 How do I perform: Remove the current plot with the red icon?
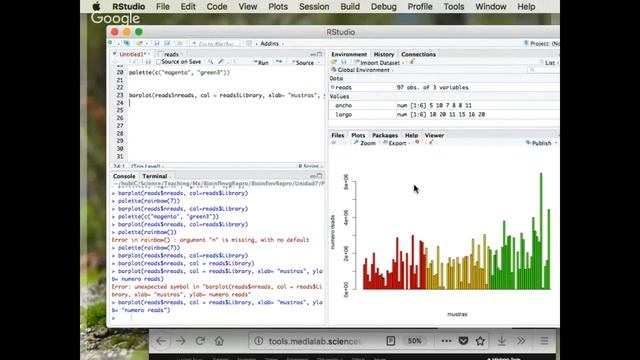(417, 142)
